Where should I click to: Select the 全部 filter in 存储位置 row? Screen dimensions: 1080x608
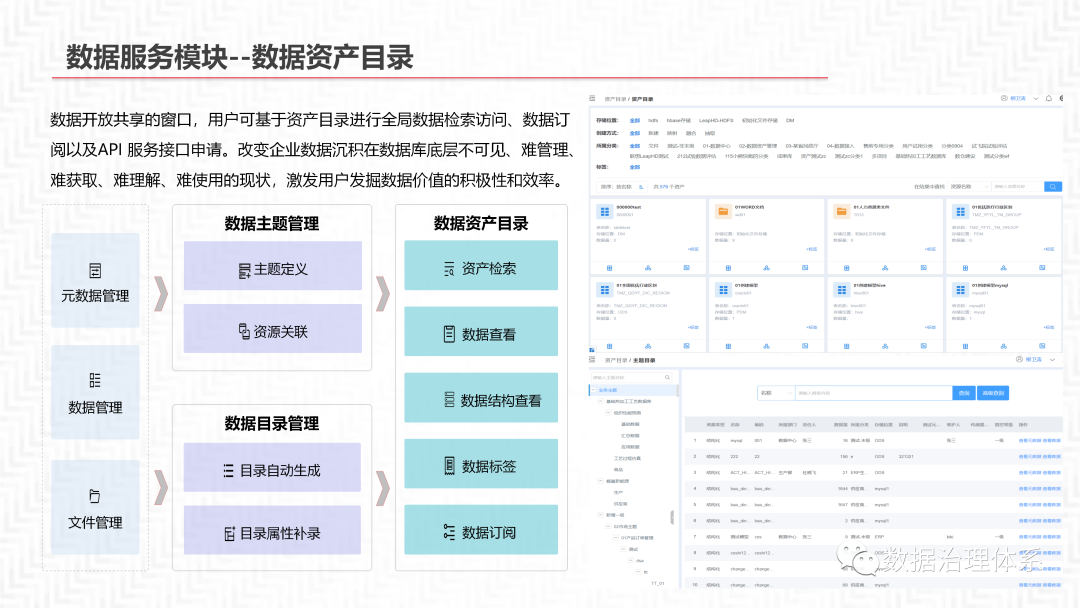pos(635,120)
